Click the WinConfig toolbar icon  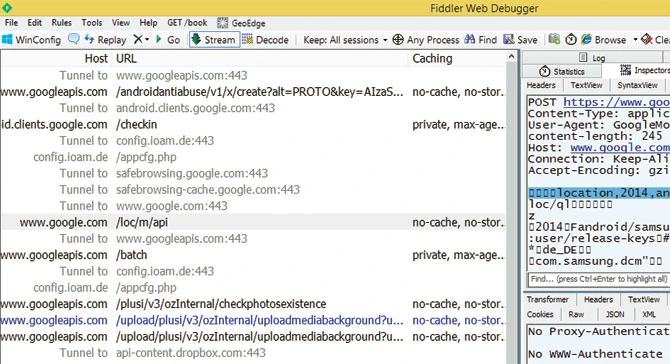7,40
